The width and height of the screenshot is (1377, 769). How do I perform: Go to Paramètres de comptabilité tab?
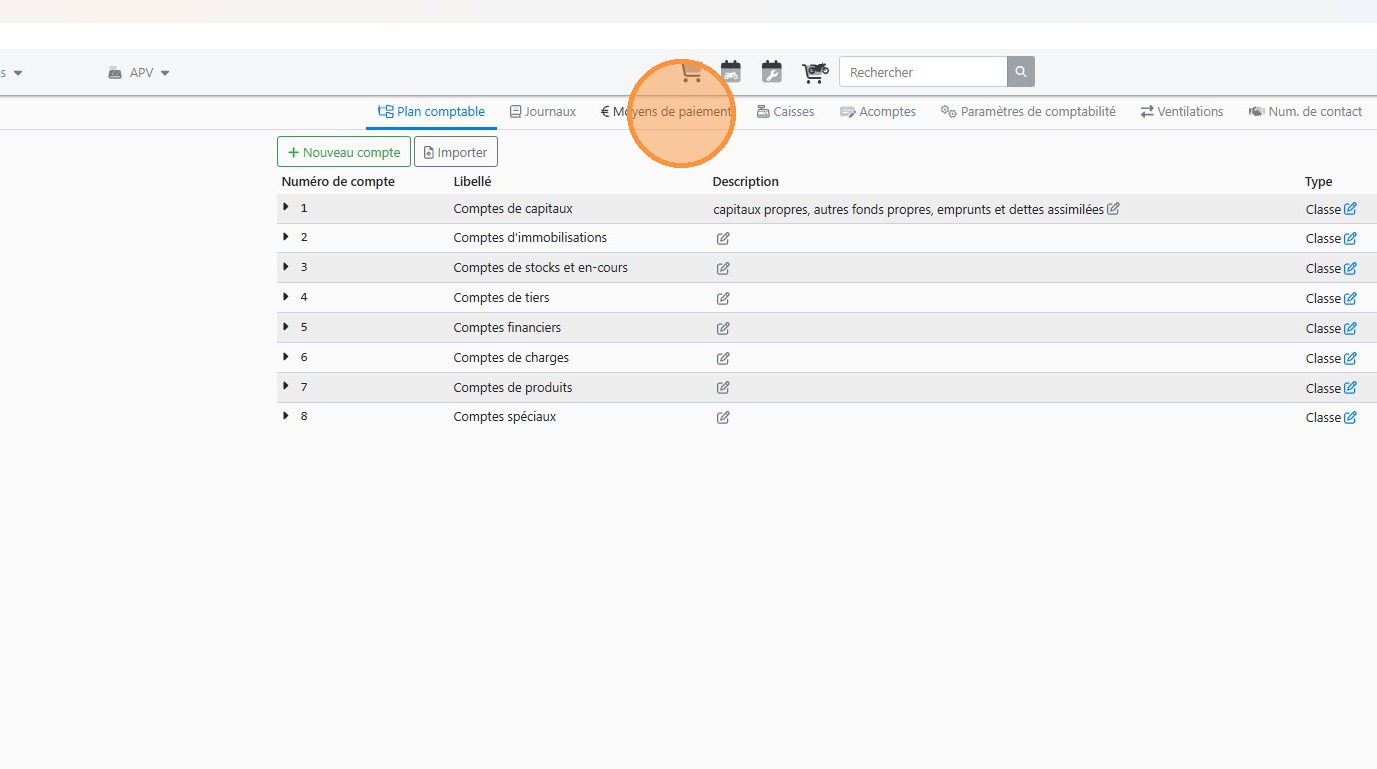coord(1028,112)
